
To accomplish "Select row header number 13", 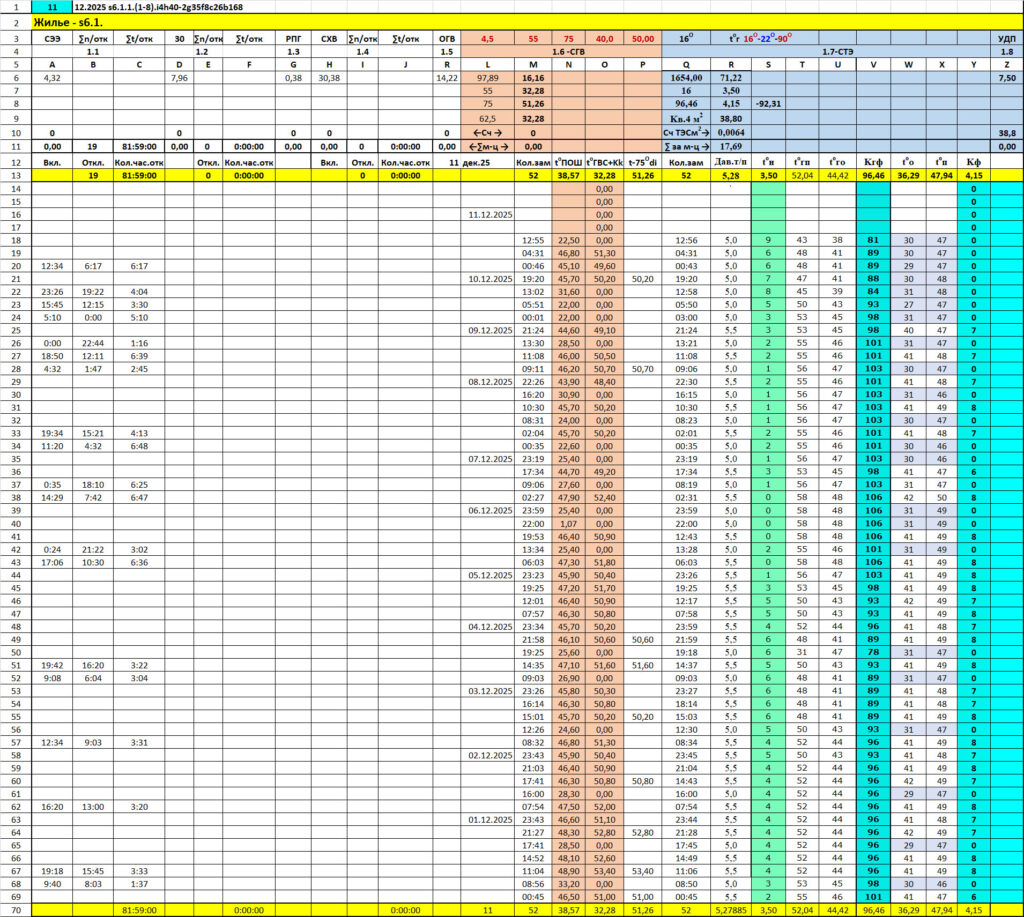I will pyautogui.click(x=16, y=175).
